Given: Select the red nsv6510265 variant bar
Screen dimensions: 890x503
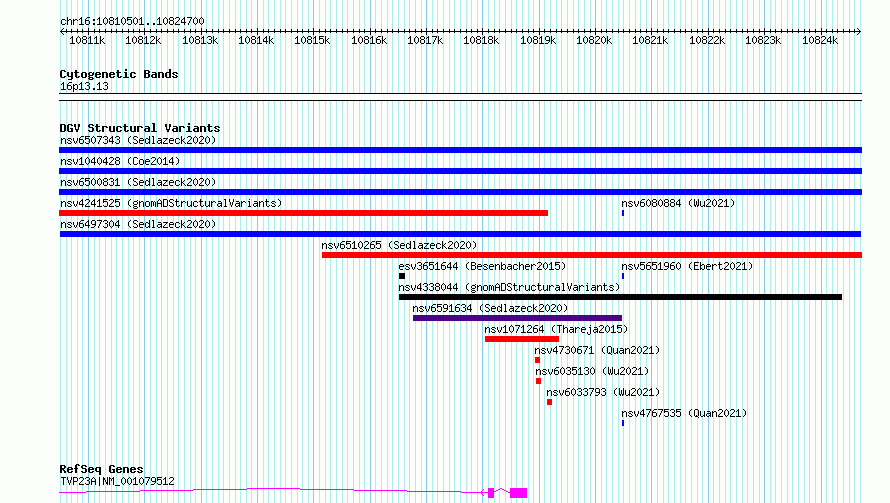Looking at the screenshot, I should pyautogui.click(x=592, y=255).
